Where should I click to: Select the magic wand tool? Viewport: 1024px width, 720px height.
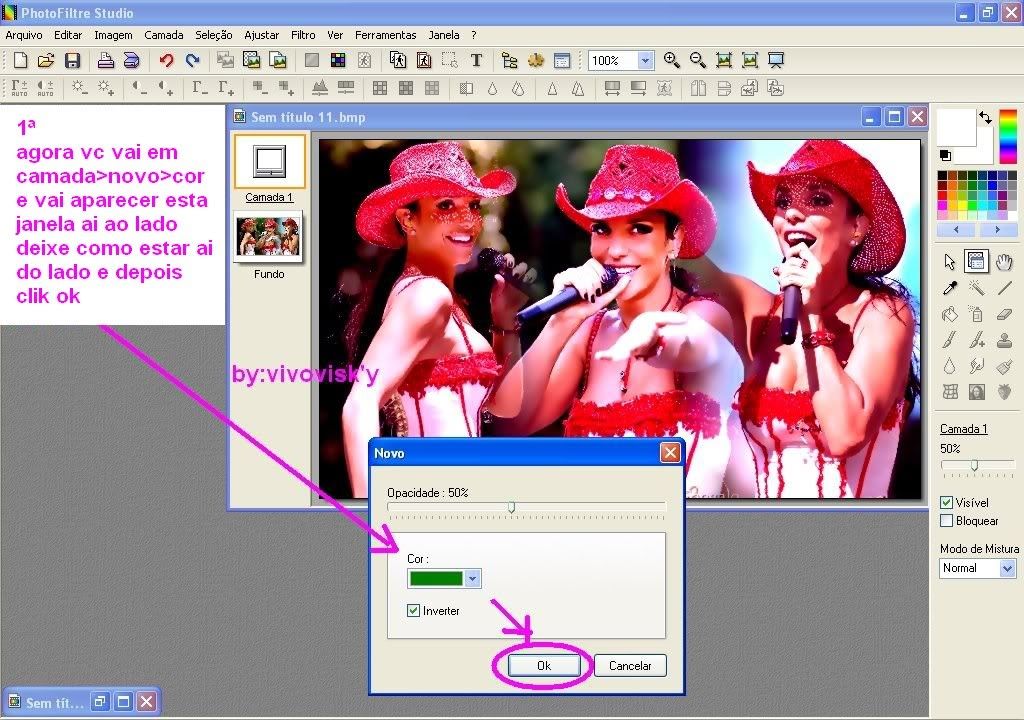977,288
